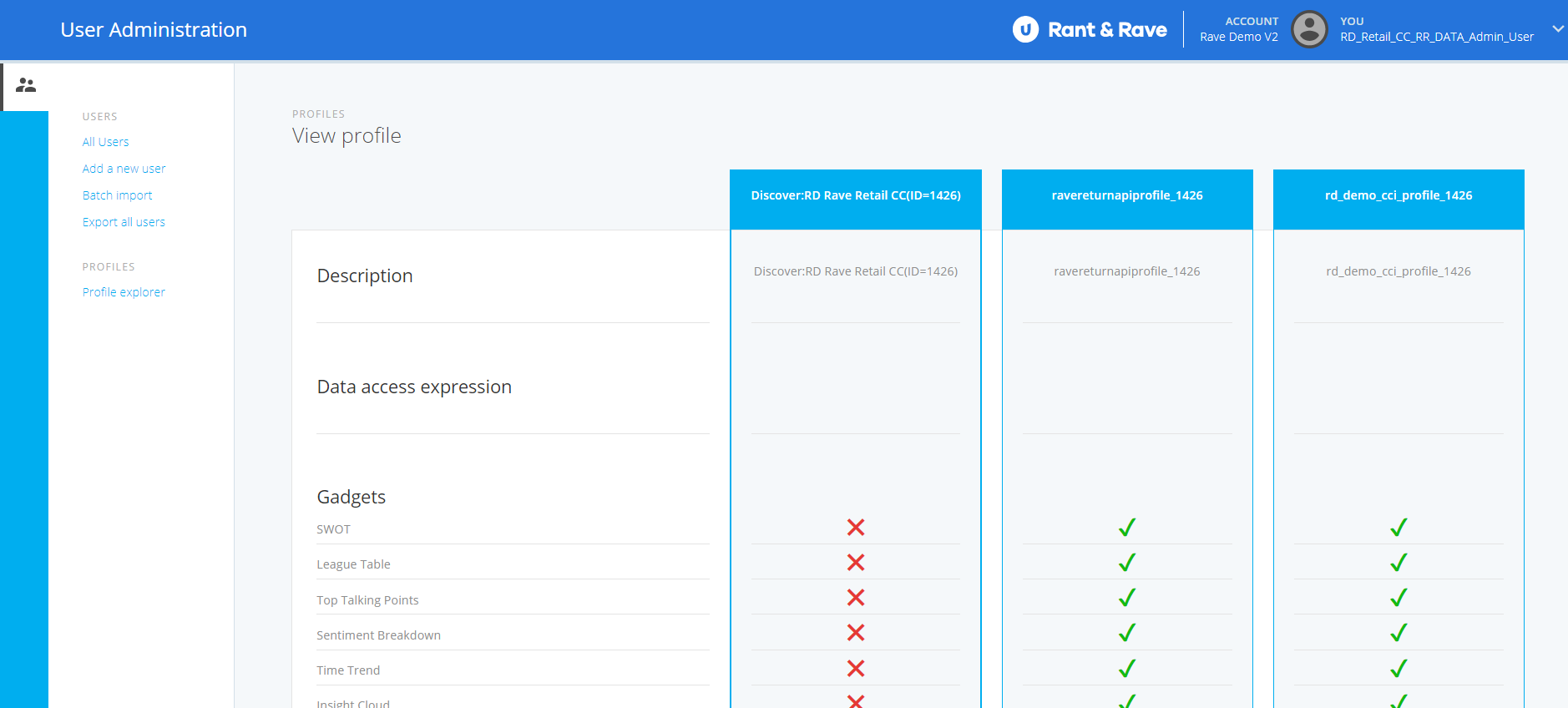Select the rd_demo_cci_profile_1426 column header
The width and height of the screenshot is (1568, 708).
1398,196
